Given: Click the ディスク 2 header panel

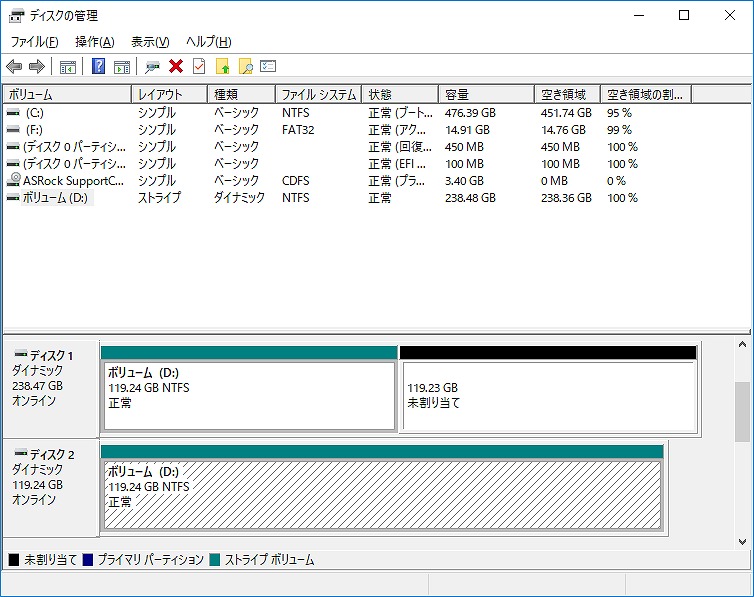Looking at the screenshot, I should coord(50,488).
